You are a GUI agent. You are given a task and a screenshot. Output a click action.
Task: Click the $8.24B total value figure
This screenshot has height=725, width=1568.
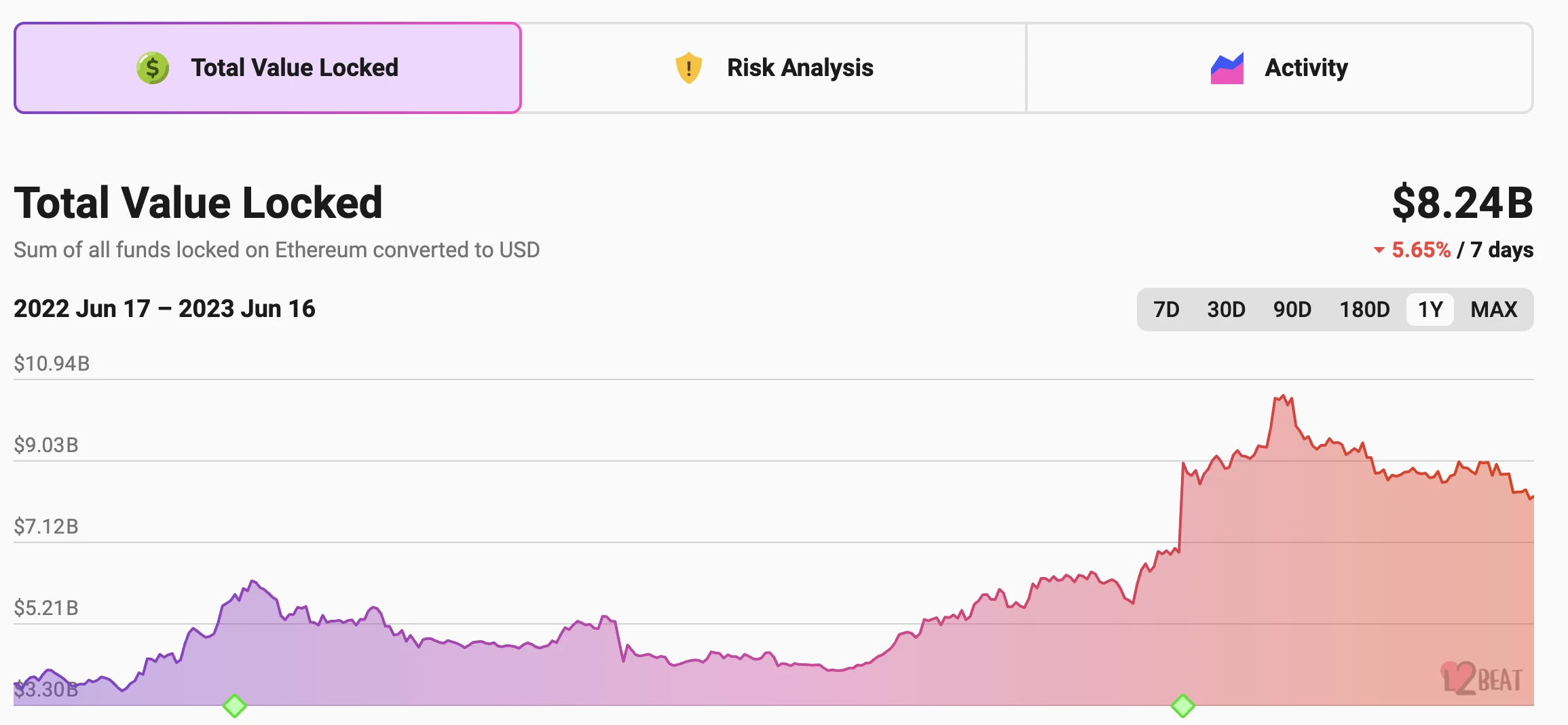[1462, 202]
